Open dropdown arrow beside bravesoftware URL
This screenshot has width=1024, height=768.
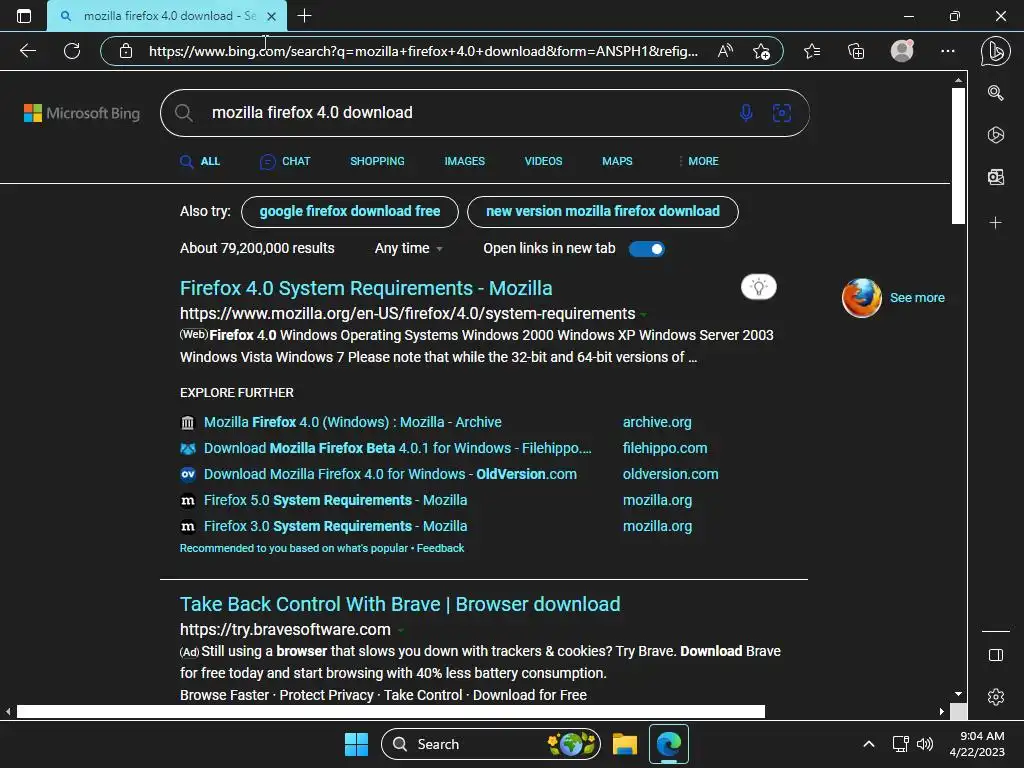(400, 630)
